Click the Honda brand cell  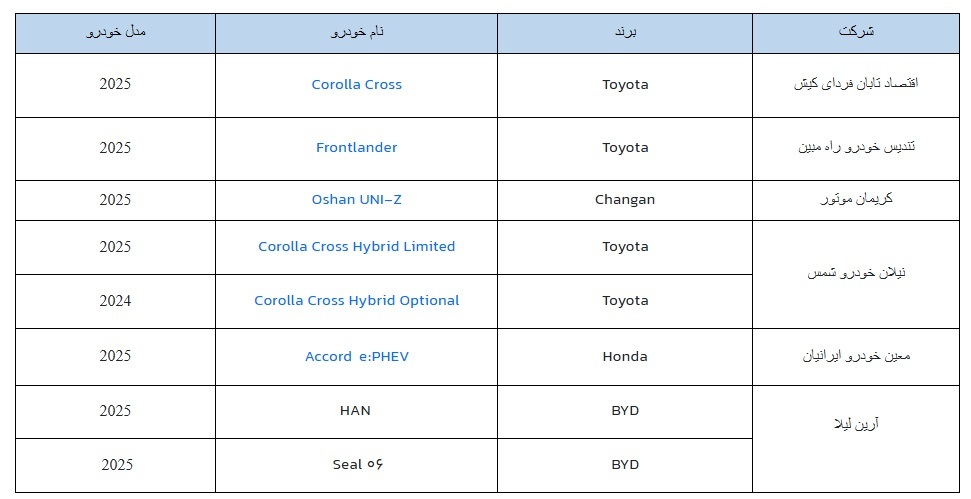pos(625,357)
